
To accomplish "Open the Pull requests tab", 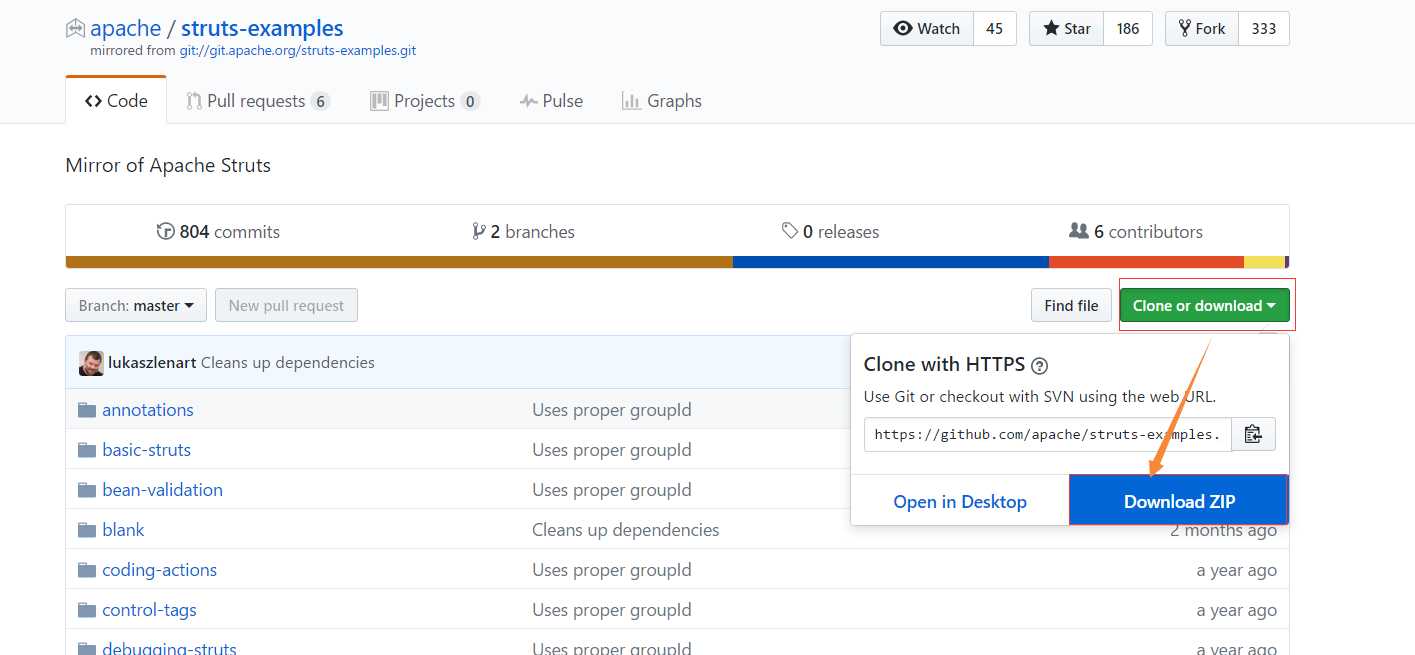I will (x=257, y=101).
